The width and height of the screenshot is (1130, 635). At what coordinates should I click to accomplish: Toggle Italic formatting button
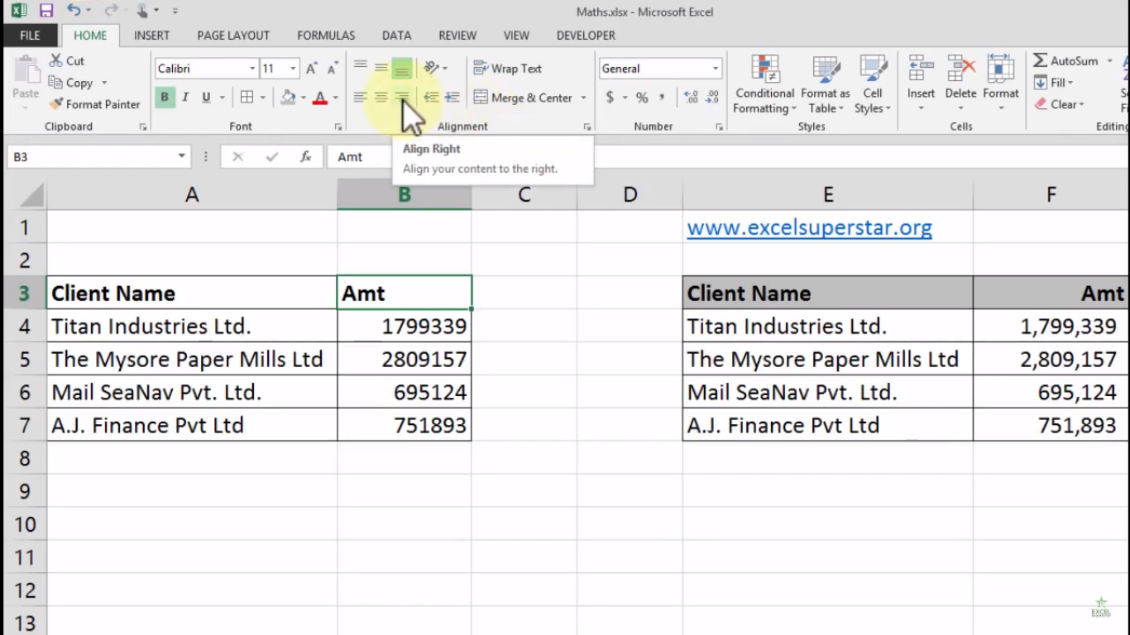click(x=185, y=97)
